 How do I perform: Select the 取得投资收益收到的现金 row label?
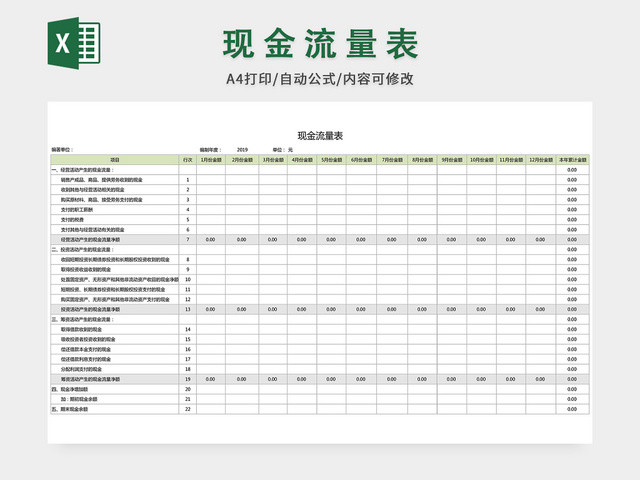coord(86,269)
